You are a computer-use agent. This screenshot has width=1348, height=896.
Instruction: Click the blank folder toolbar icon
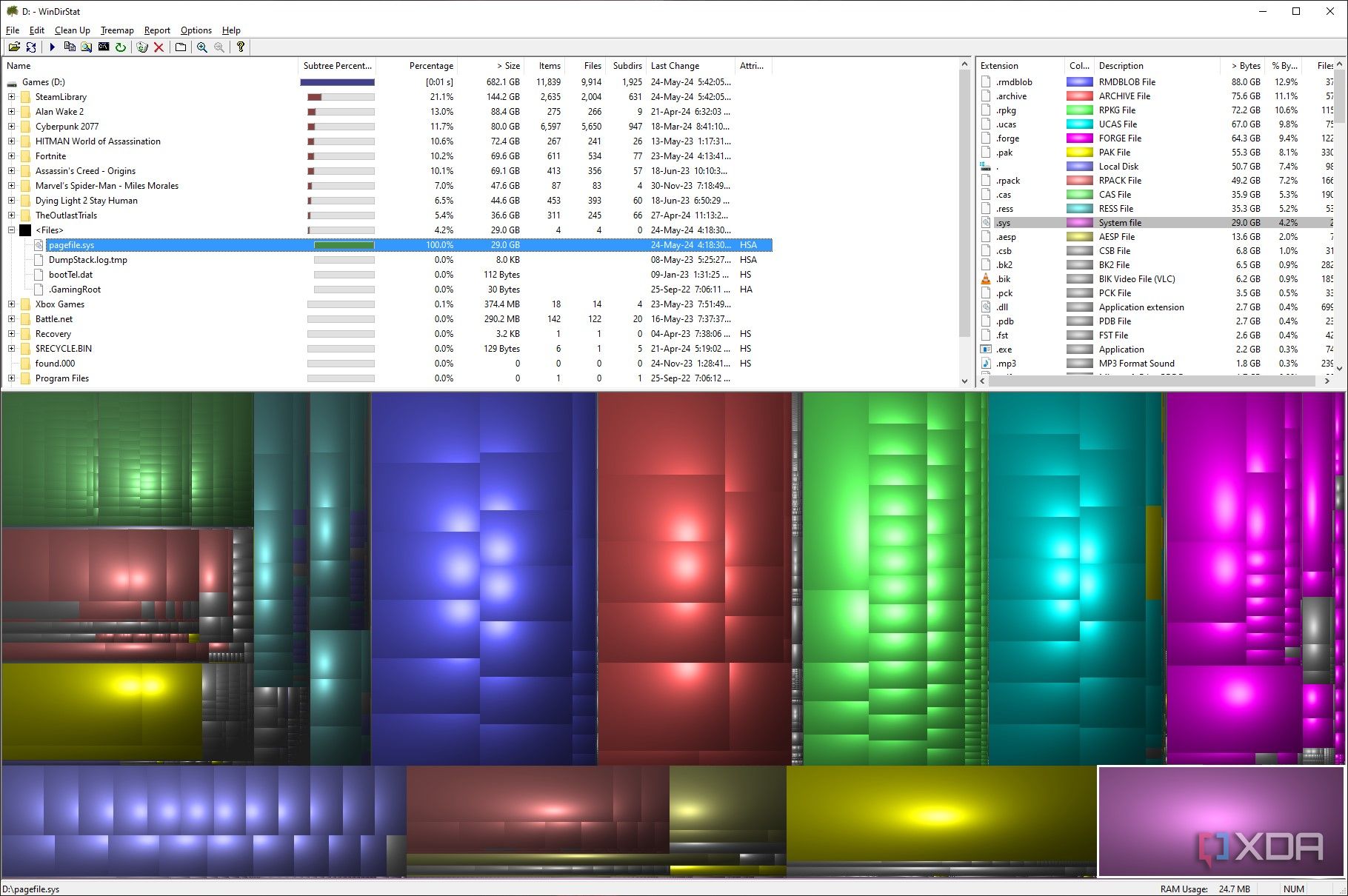[x=181, y=47]
